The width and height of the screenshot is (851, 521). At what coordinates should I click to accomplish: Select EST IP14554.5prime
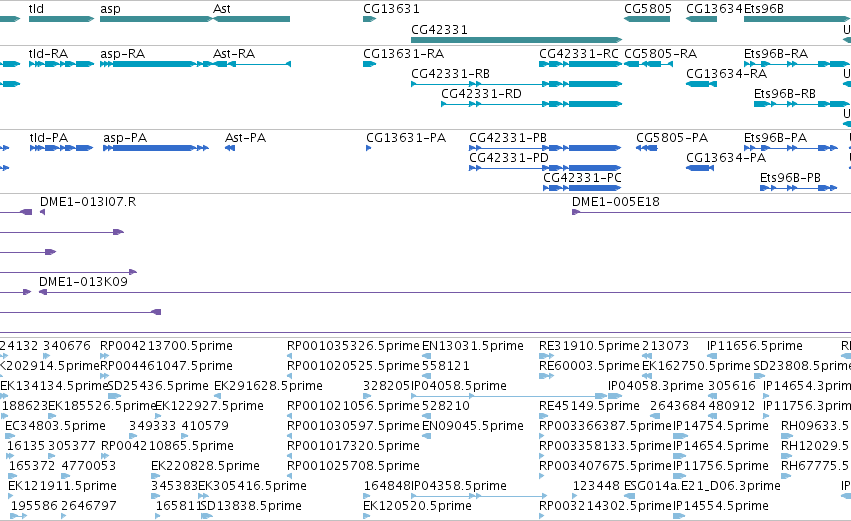(721, 506)
